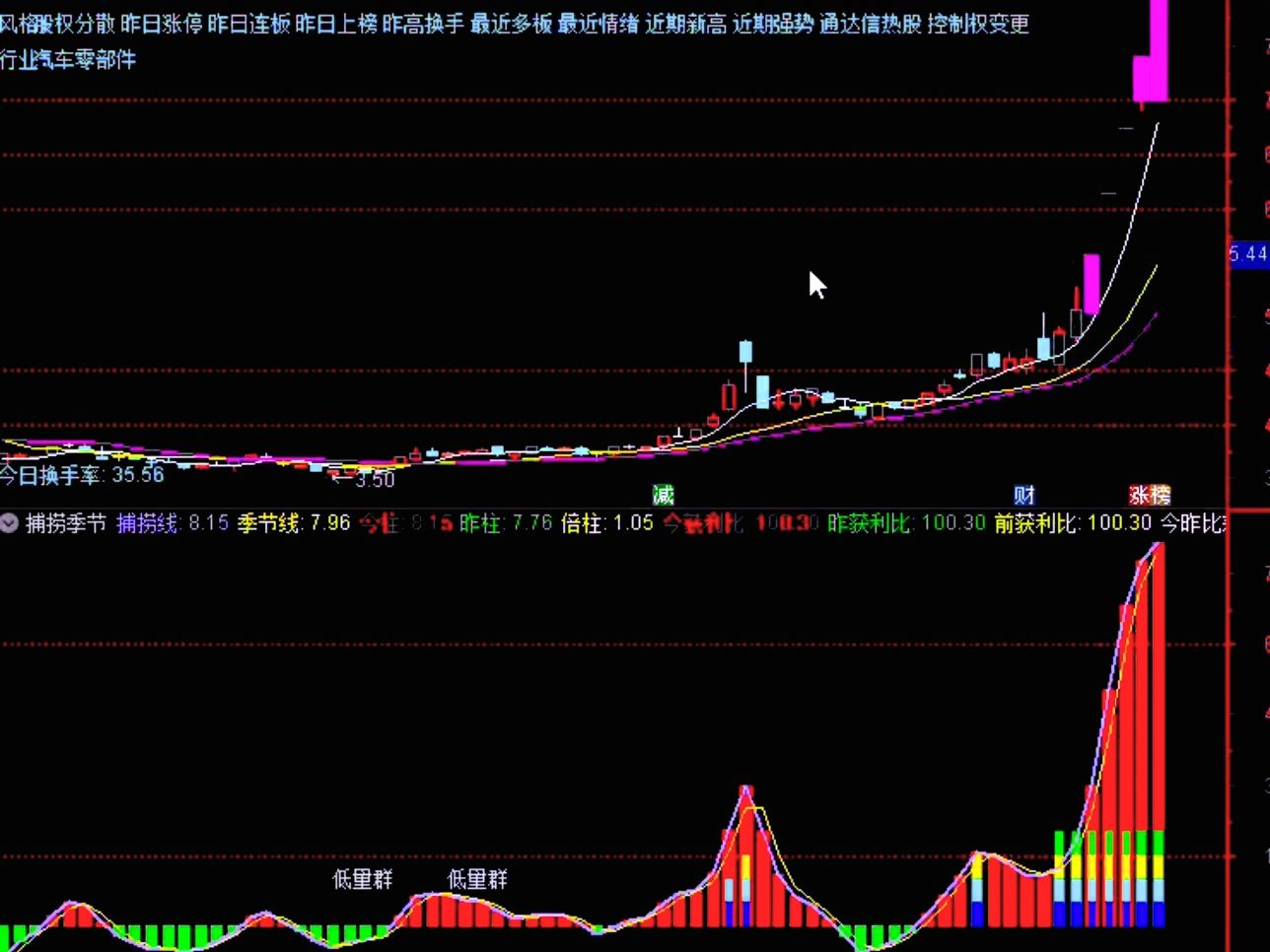The image size is (1270, 952).
Task: Click the 昨柱: 7.76 value
Action: point(506,523)
